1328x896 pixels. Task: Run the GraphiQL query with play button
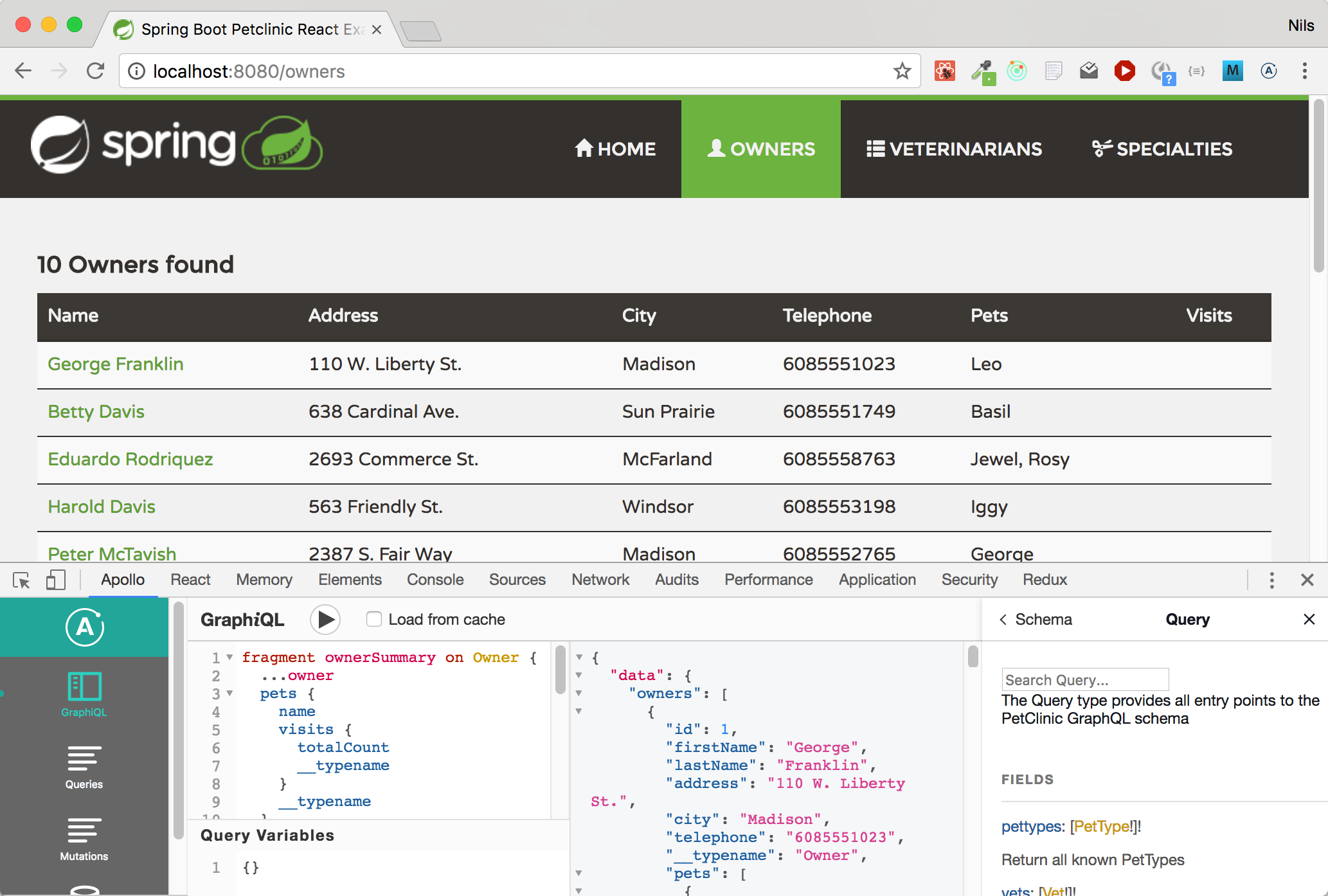click(325, 620)
